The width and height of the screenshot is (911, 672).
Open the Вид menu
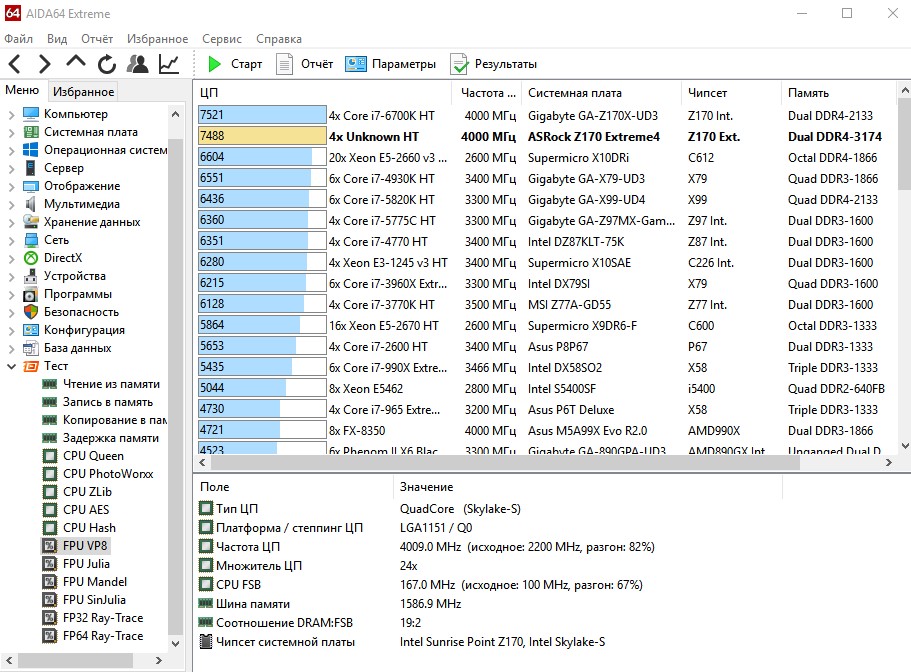(57, 39)
